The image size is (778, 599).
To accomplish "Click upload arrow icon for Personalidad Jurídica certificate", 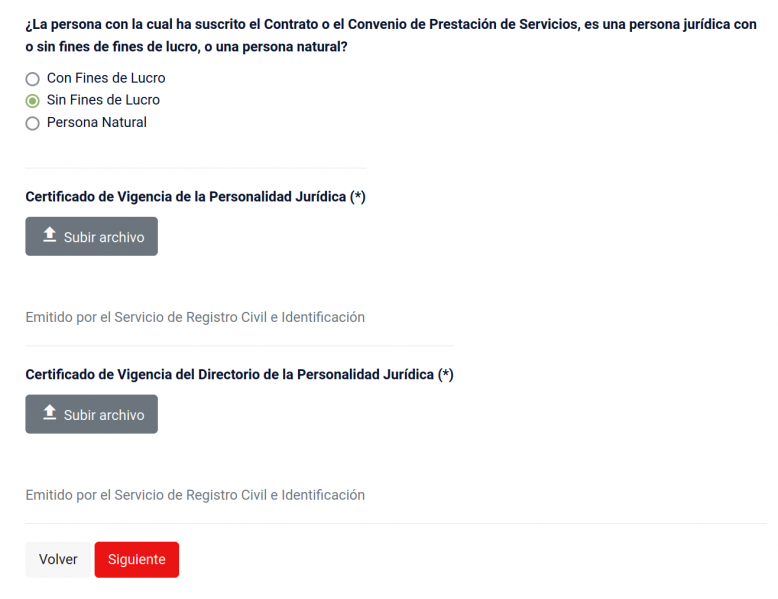I will pyautogui.click(x=49, y=235).
